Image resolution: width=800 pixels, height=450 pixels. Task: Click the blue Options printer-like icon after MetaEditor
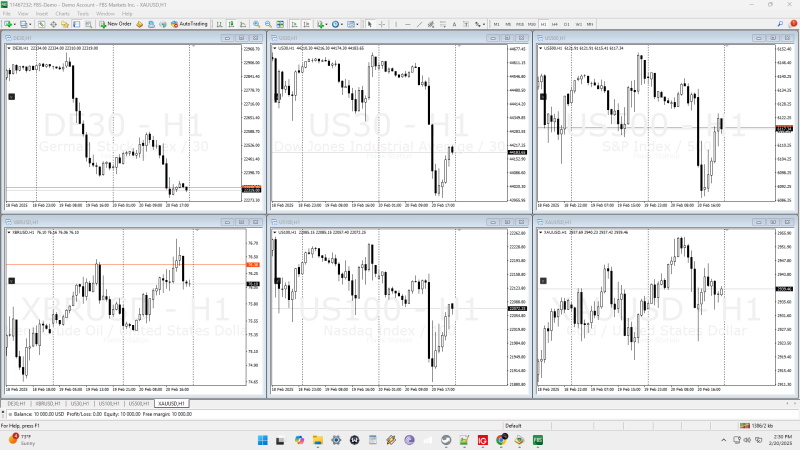pyautogui.click(x=151, y=24)
